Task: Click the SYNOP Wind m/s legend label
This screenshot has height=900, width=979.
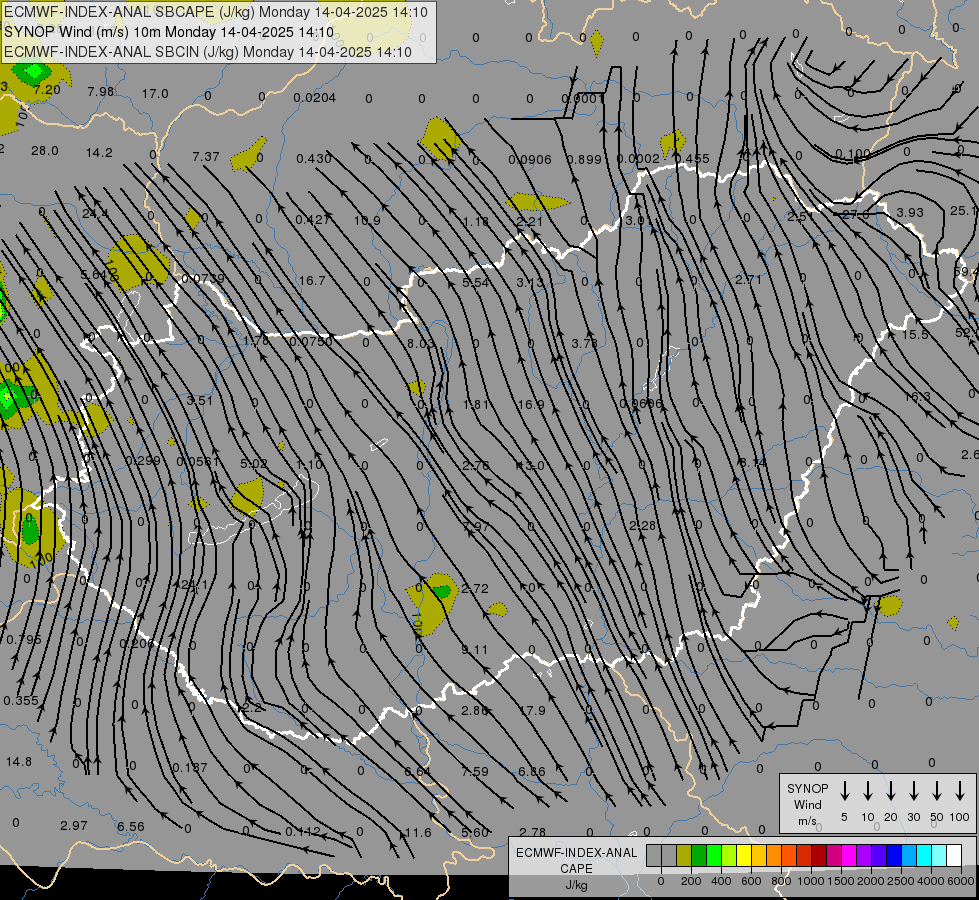Action: click(807, 804)
